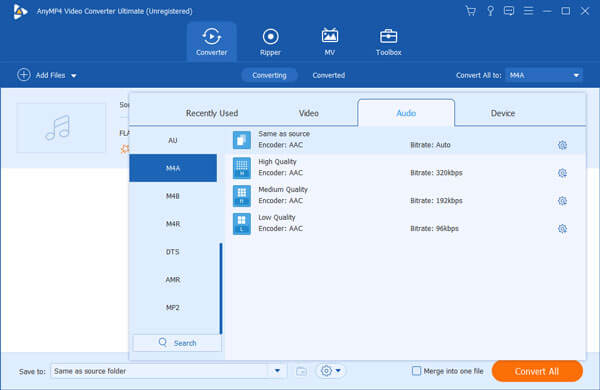Expand the Save to folder dropdown arrow
The width and height of the screenshot is (600, 390).
coord(277,370)
